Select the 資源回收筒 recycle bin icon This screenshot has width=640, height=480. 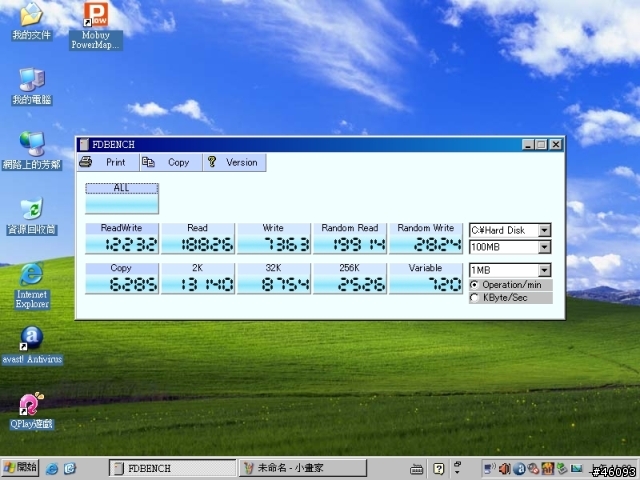click(32, 216)
